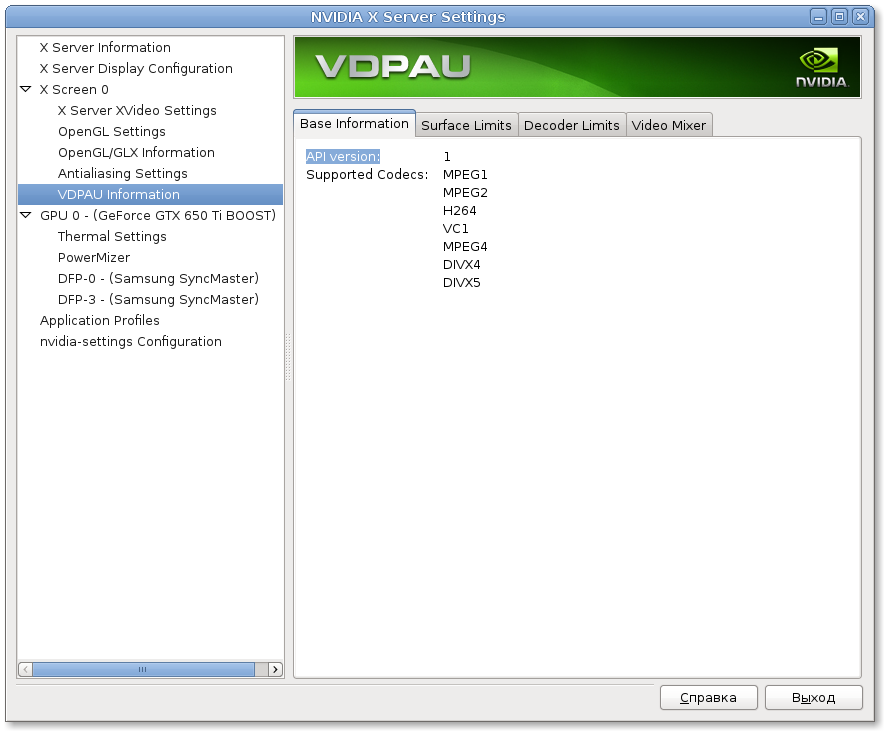Open X Server XVideo Settings

pyautogui.click(x=137, y=110)
